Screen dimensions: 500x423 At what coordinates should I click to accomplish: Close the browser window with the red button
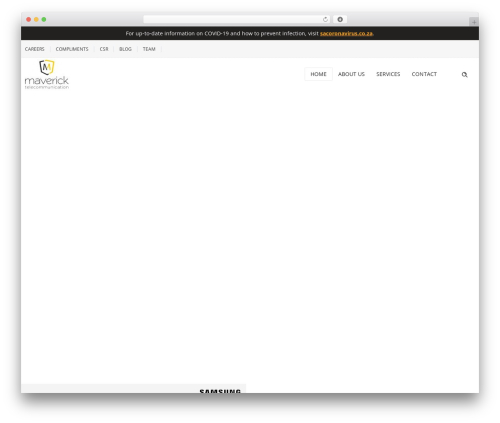pos(29,20)
